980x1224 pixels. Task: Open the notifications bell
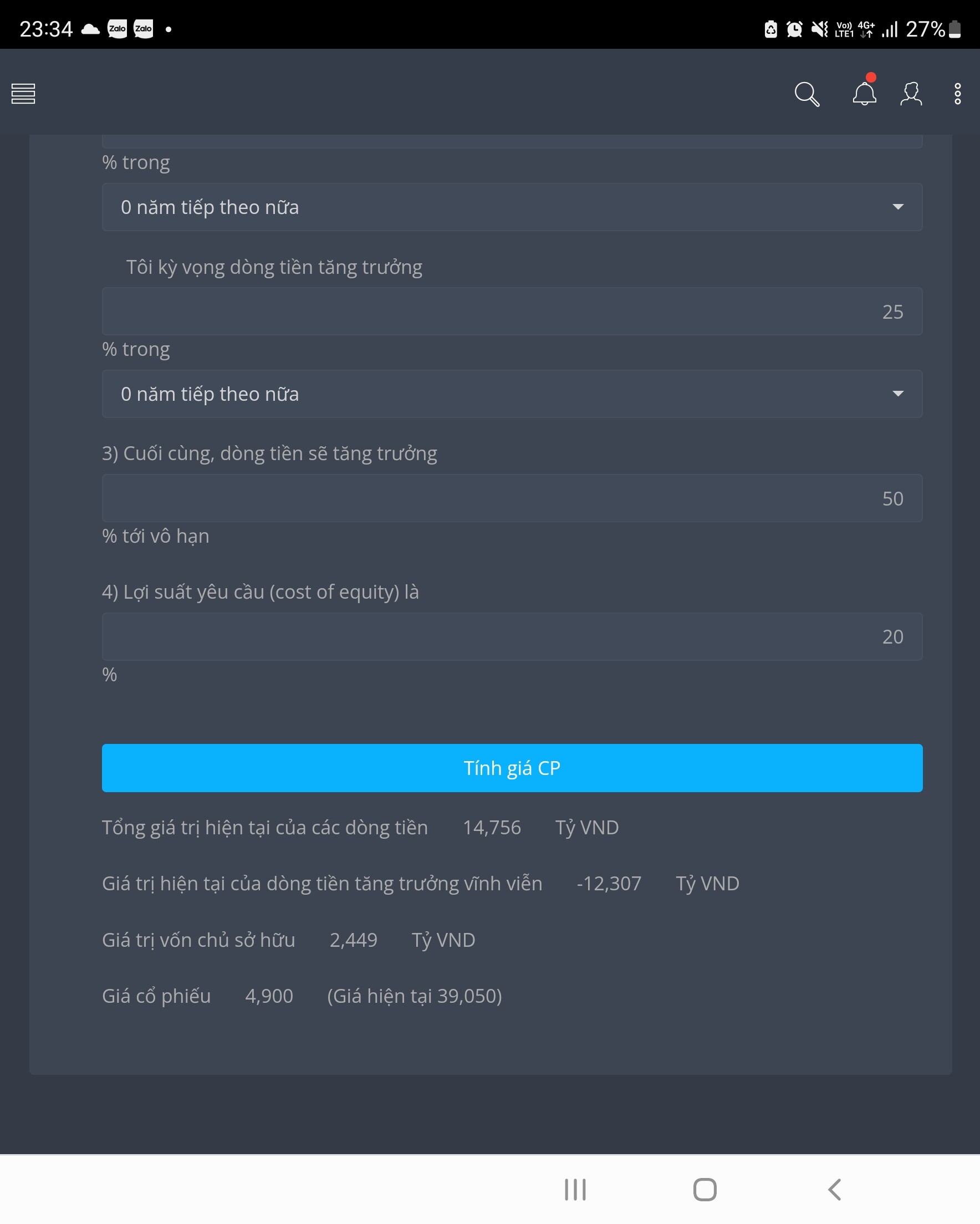tap(864, 93)
